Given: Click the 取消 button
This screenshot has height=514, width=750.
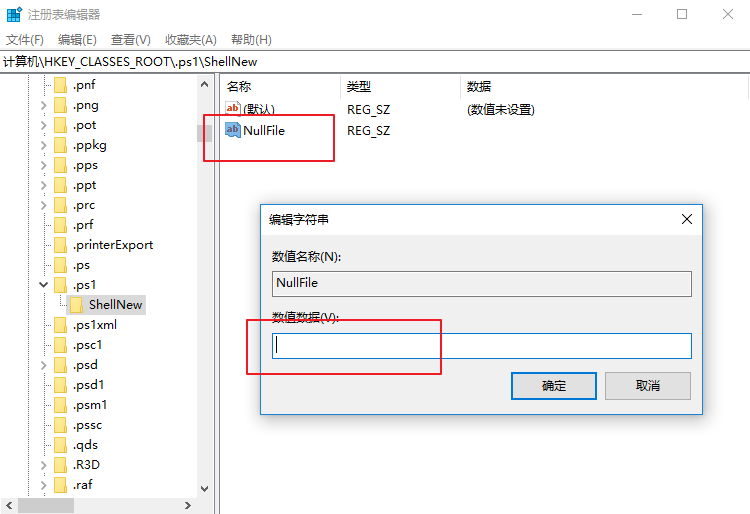Looking at the screenshot, I should point(647,386).
